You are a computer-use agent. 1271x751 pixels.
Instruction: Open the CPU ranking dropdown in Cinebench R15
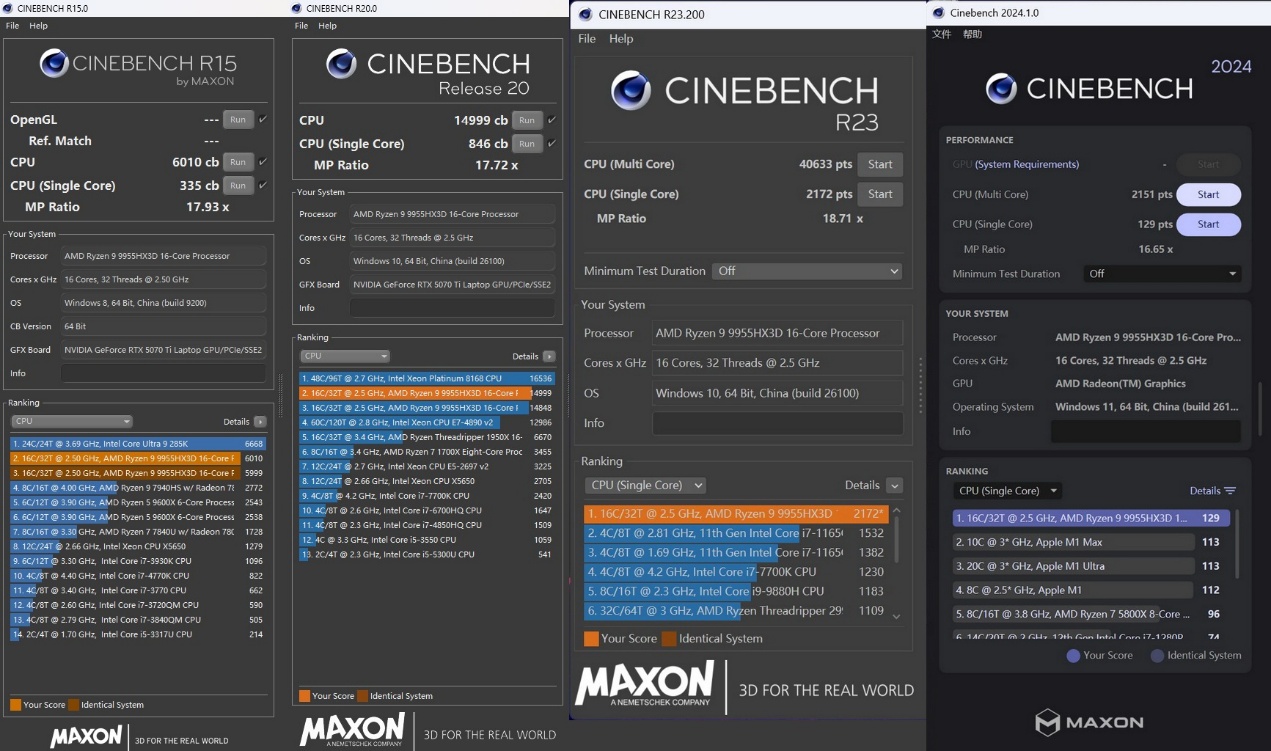click(x=72, y=422)
